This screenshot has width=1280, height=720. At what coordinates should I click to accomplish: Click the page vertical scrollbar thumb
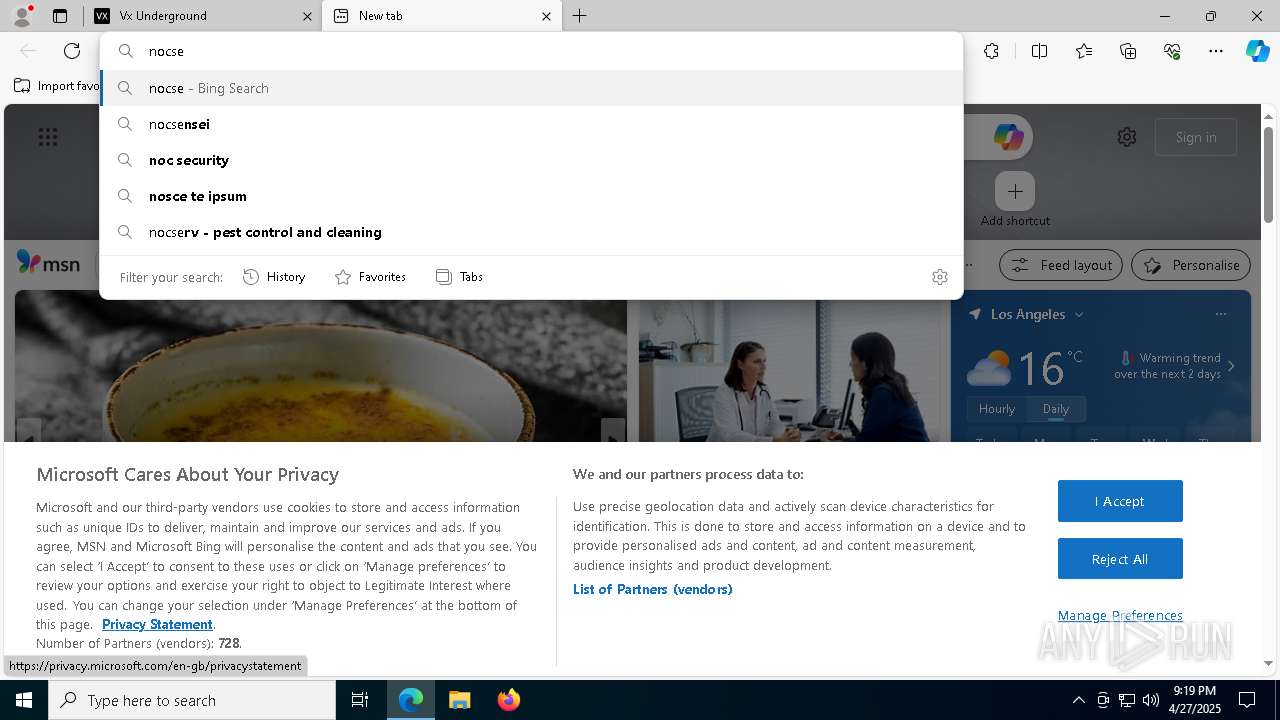[x=1268, y=173]
